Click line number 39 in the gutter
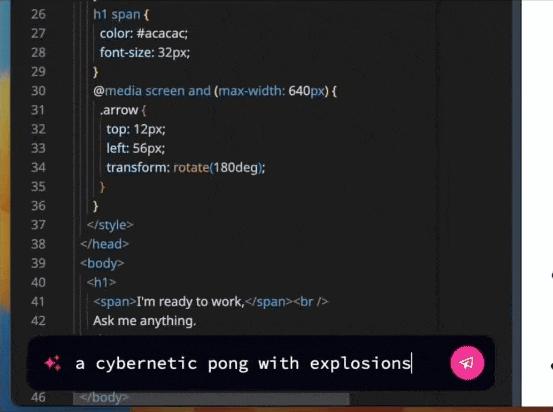The width and height of the screenshot is (553, 412). [38, 263]
